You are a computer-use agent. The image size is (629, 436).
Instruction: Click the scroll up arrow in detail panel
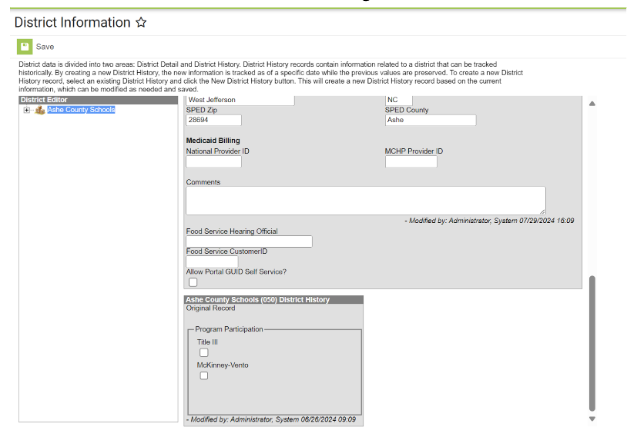click(590, 104)
